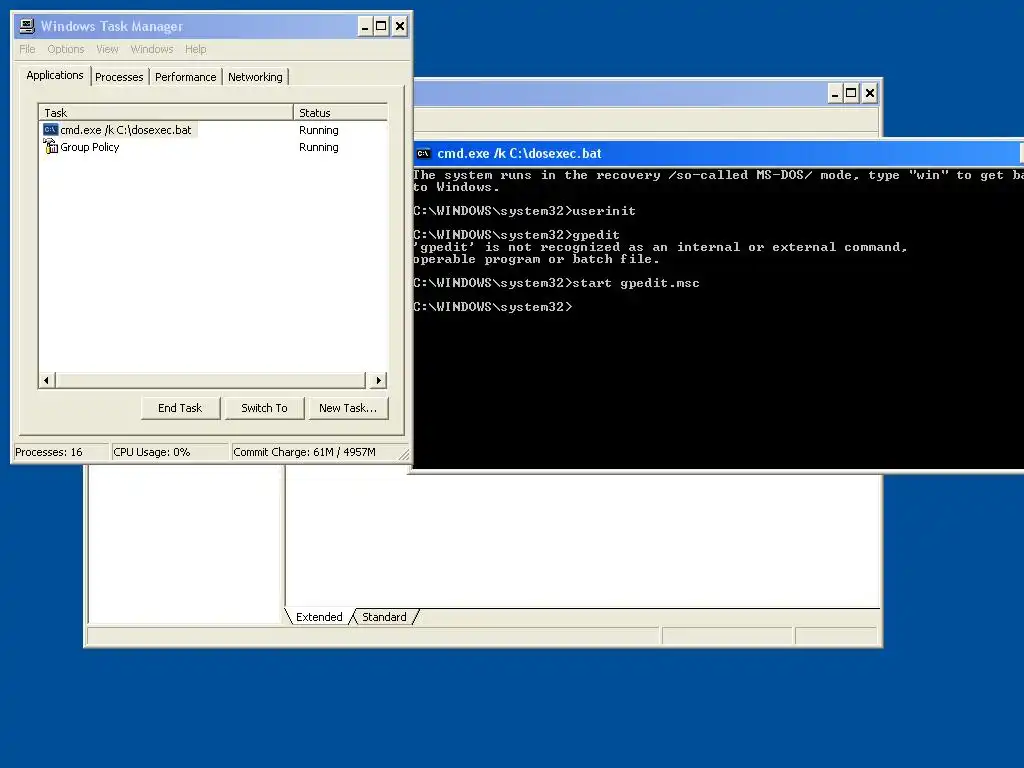Select the cmd.exe /k C:\dosexec.bat task row

coord(213,130)
